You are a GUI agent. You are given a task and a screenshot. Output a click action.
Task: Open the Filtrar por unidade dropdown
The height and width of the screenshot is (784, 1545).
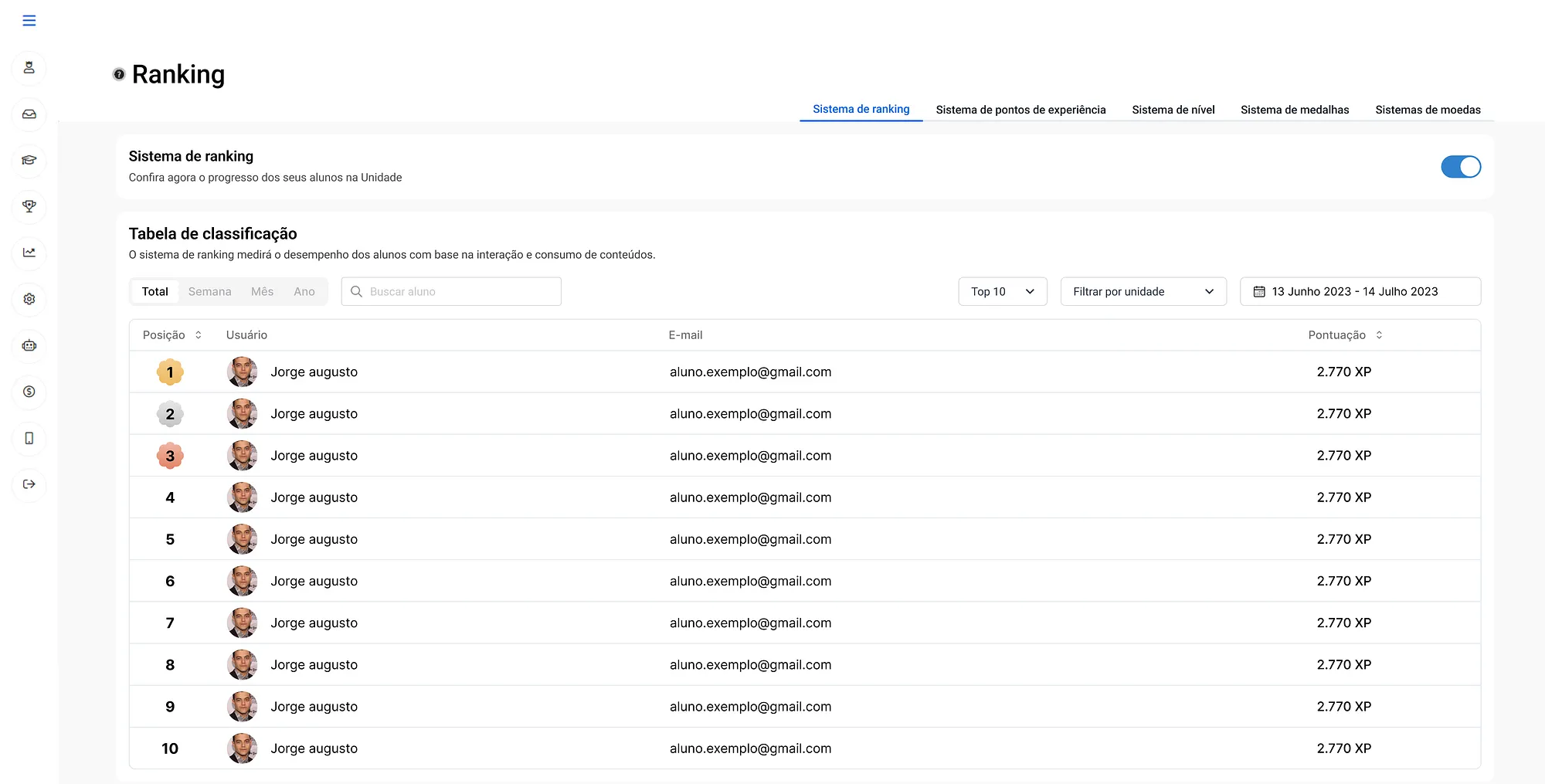(1143, 292)
